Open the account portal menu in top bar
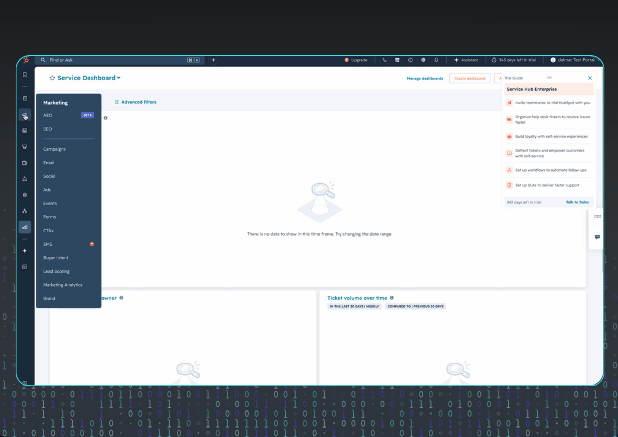618x437 pixels. (x=572, y=60)
